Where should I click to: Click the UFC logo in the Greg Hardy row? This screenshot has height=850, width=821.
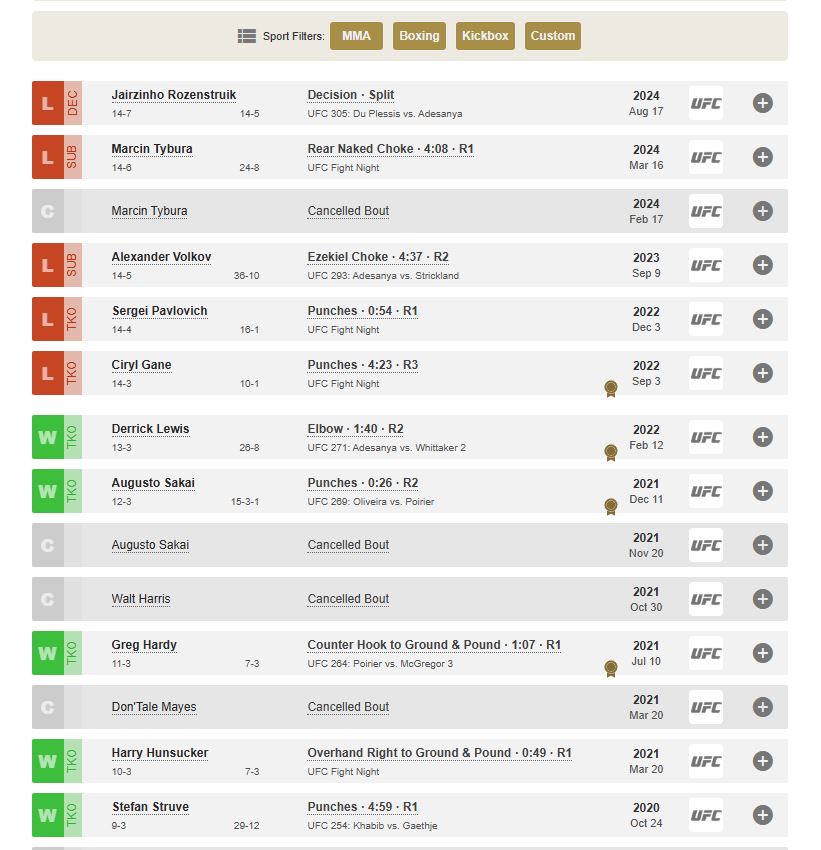706,653
